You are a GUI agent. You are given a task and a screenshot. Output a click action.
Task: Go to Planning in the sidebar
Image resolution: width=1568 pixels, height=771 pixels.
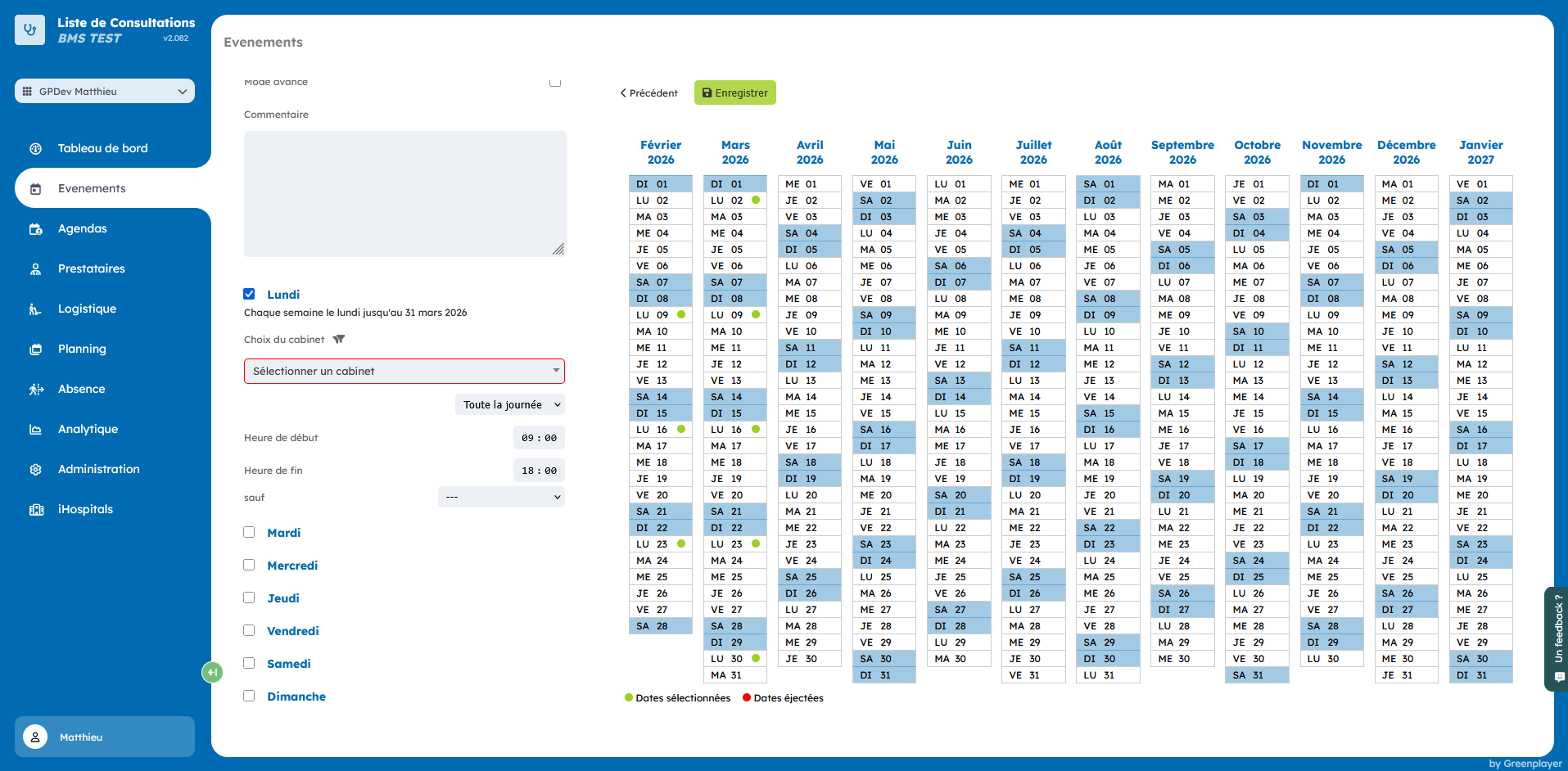82,349
